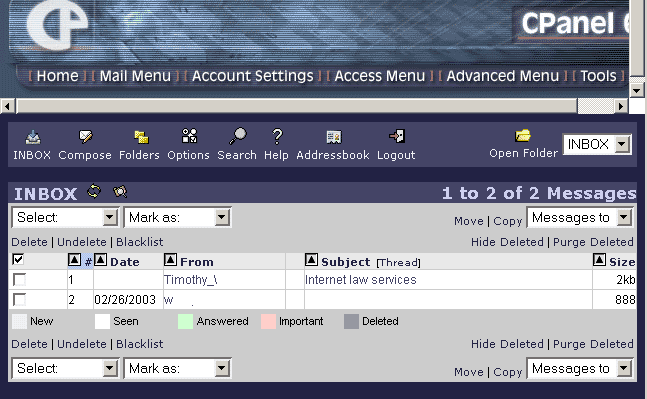Expand the top Select: dropdown
Viewport: 647px width, 399px height.
[65, 217]
